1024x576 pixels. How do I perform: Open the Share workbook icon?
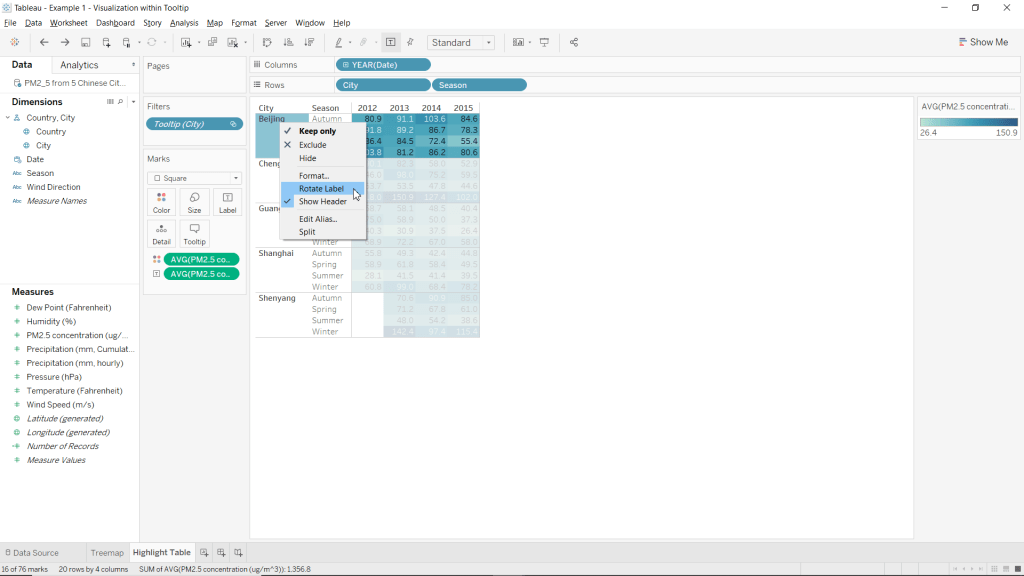click(x=573, y=43)
